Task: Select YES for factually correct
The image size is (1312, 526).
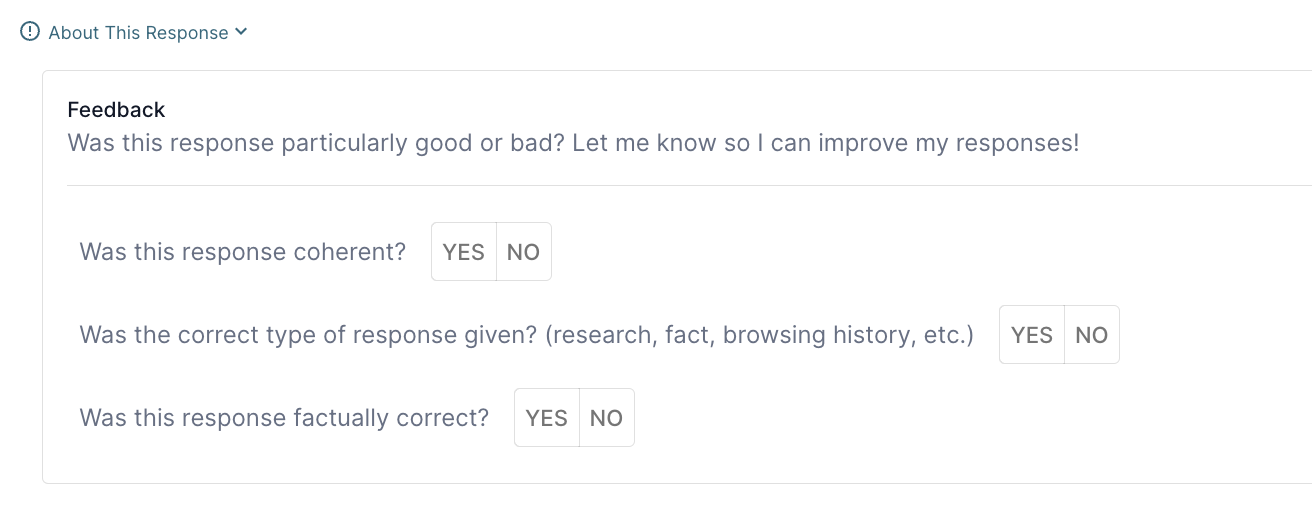Action: tap(546, 418)
